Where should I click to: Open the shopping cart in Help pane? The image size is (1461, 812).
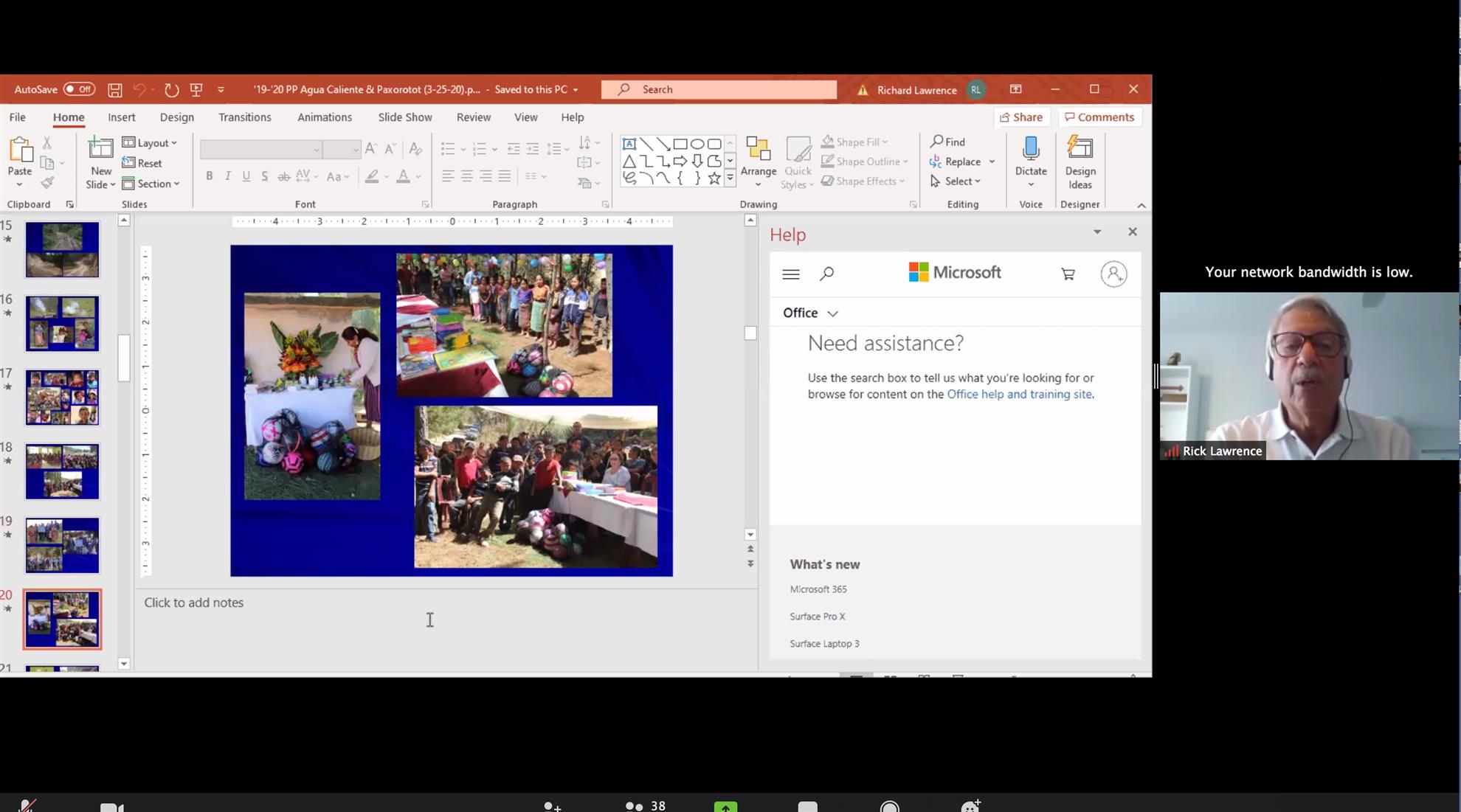tap(1068, 274)
